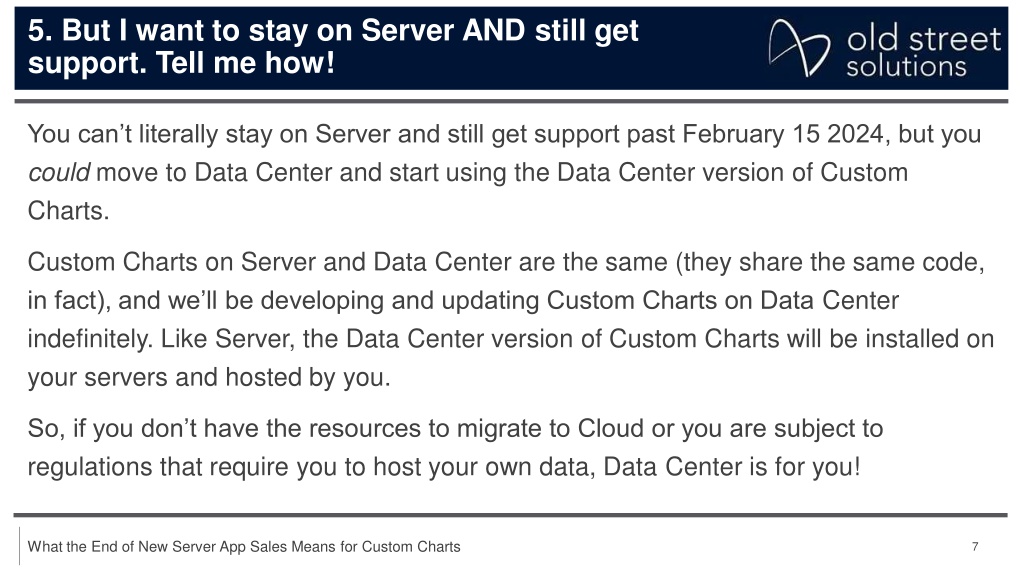Click the horizontal divider below the title
Image resolution: width=1024 pixels, height=576 pixels.
(511, 101)
